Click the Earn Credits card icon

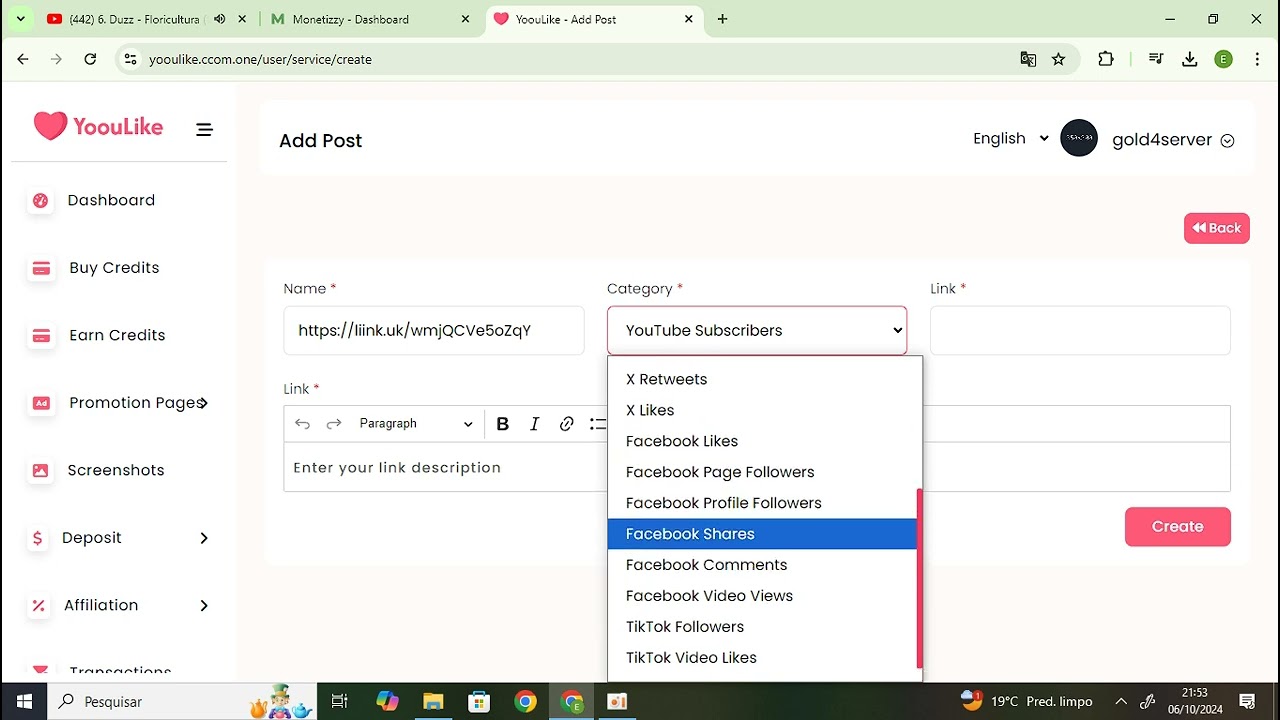coord(41,336)
